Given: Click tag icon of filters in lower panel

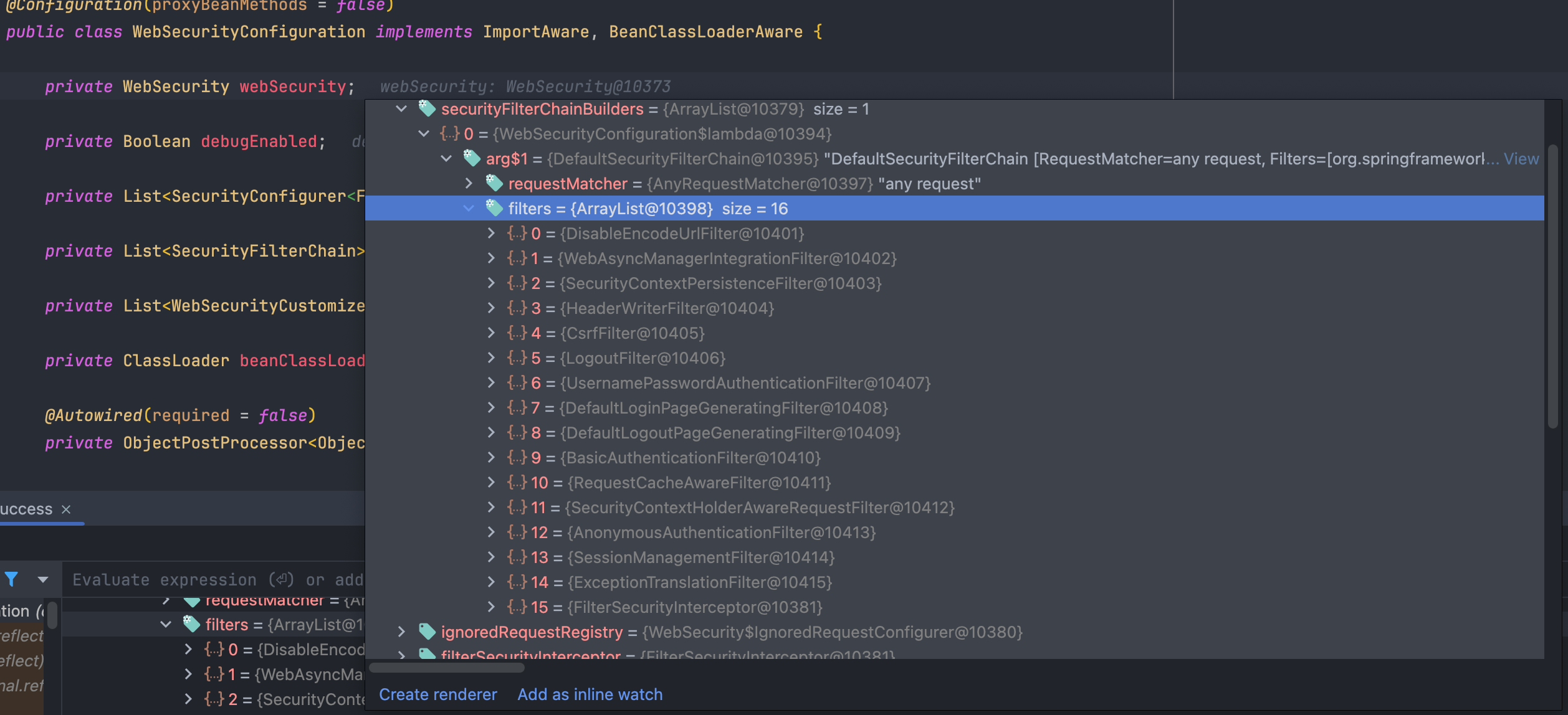Looking at the screenshot, I should [x=191, y=624].
